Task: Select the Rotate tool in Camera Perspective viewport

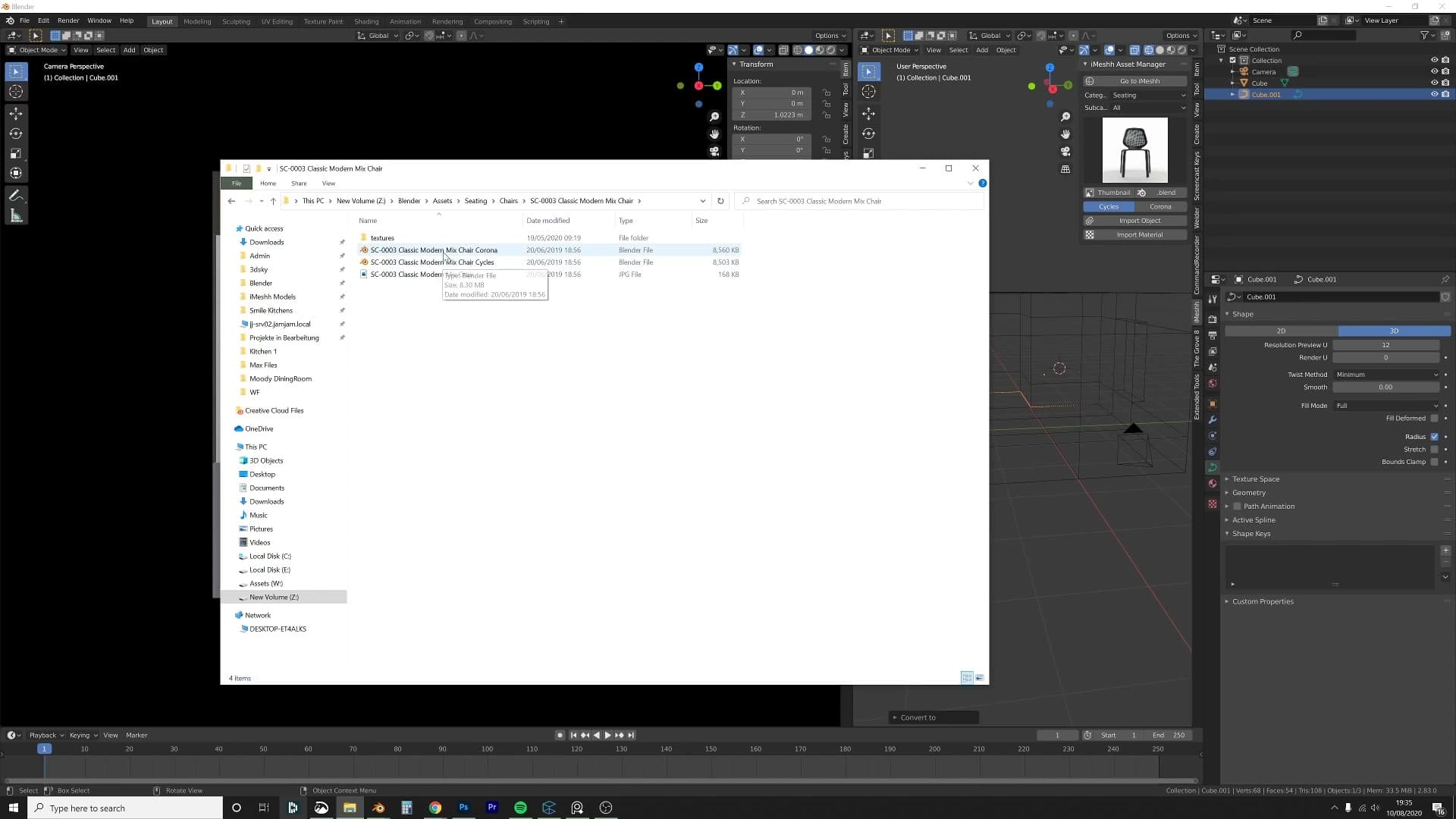Action: click(16, 133)
